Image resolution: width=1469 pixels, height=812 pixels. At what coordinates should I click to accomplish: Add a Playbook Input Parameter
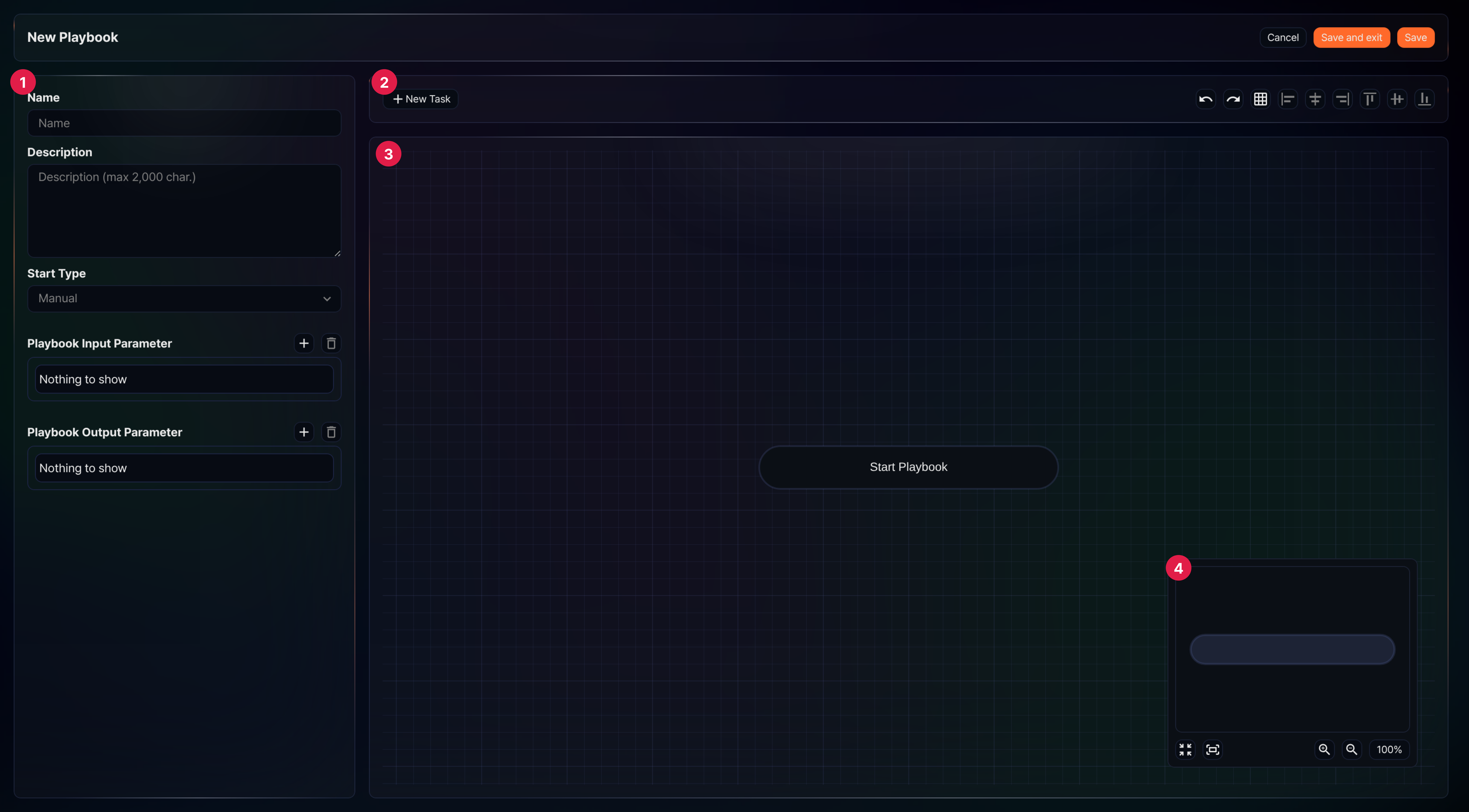[x=304, y=343]
